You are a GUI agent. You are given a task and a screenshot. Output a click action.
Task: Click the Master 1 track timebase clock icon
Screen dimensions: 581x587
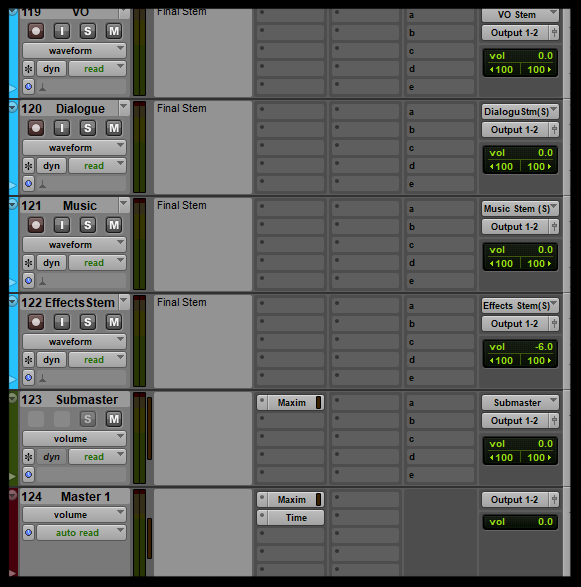(28, 533)
